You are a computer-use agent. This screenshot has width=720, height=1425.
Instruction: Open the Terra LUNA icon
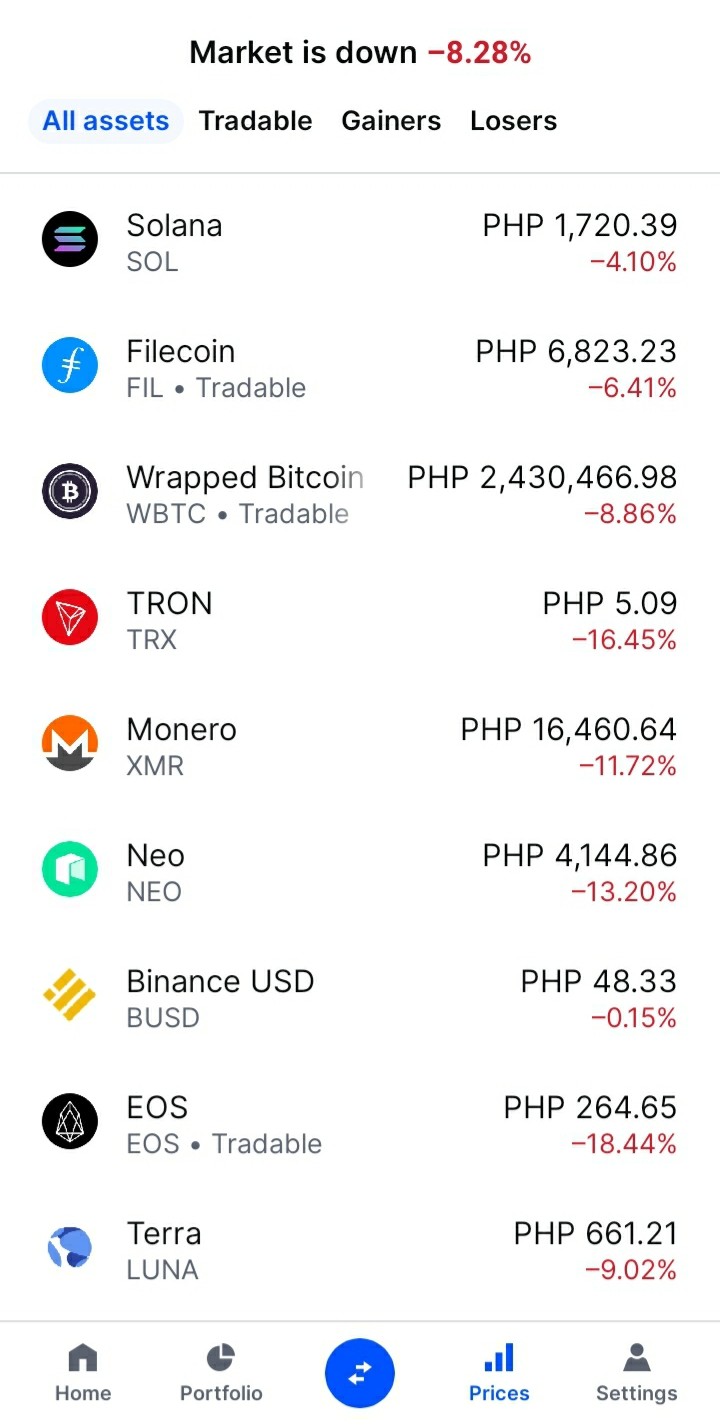click(x=70, y=1247)
